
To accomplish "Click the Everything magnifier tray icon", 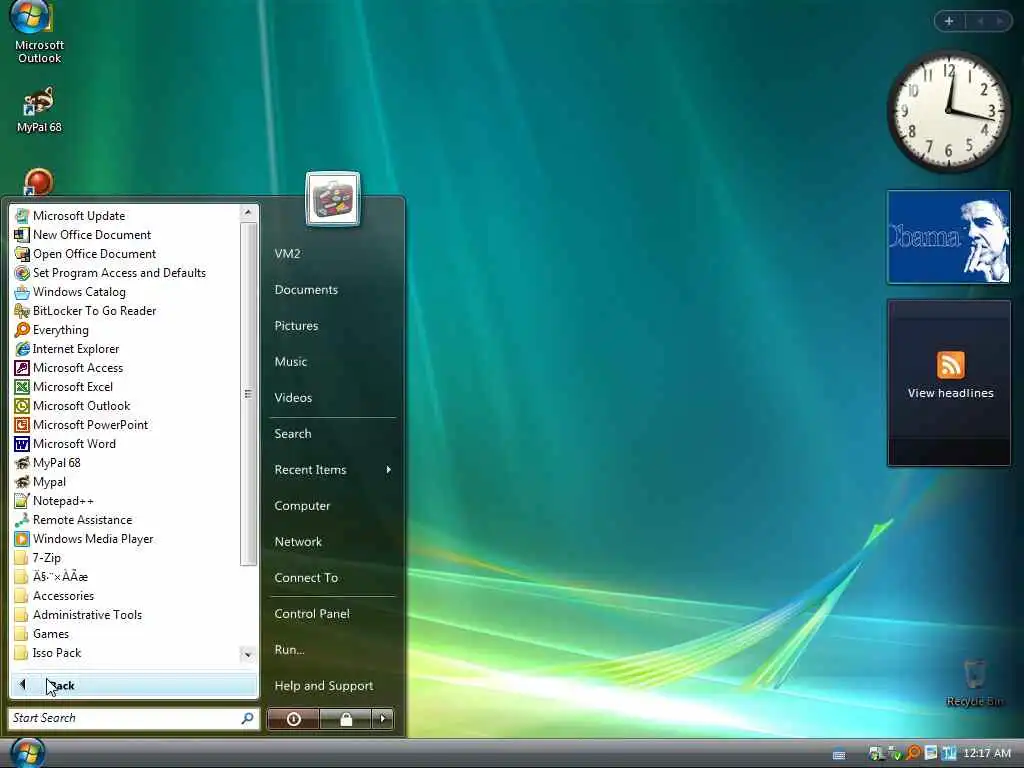I will 913,753.
